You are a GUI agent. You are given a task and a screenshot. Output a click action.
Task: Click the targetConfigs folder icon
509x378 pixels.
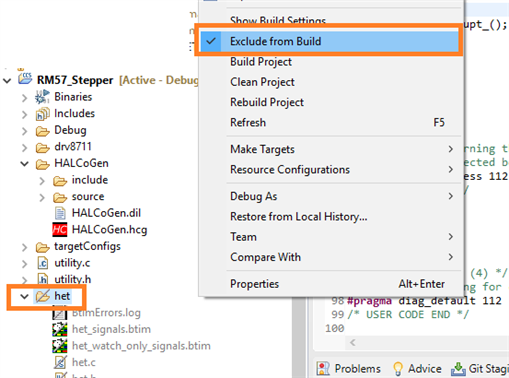43,247
